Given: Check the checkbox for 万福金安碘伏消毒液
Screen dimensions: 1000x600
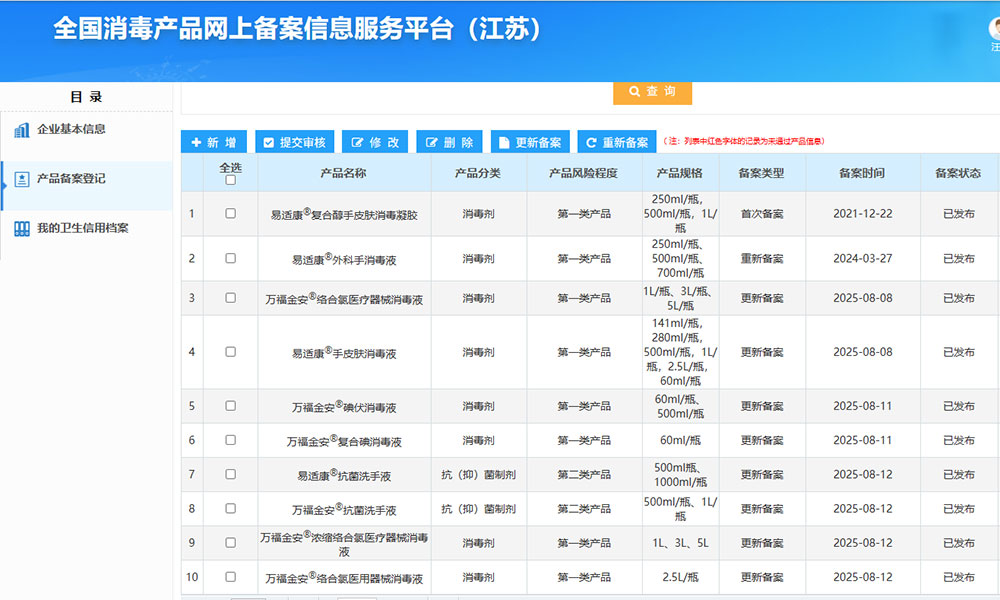Looking at the screenshot, I should [x=230, y=405].
